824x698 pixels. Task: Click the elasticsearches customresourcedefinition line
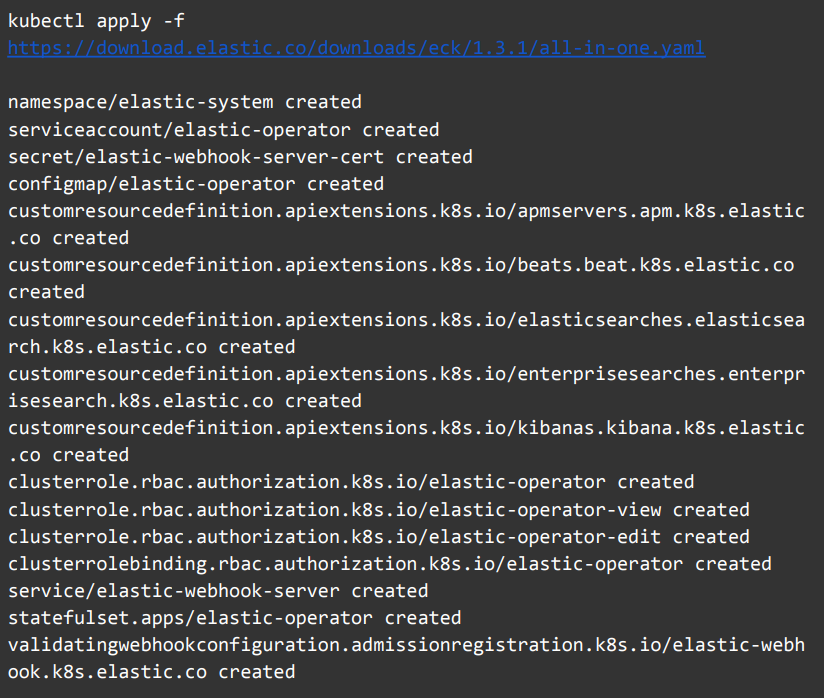pyautogui.click(x=406, y=319)
